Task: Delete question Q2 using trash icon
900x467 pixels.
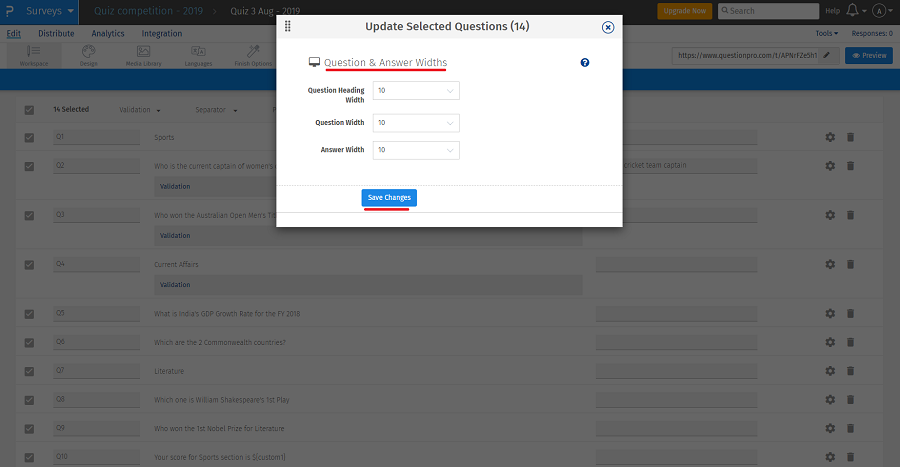Action: click(x=850, y=165)
